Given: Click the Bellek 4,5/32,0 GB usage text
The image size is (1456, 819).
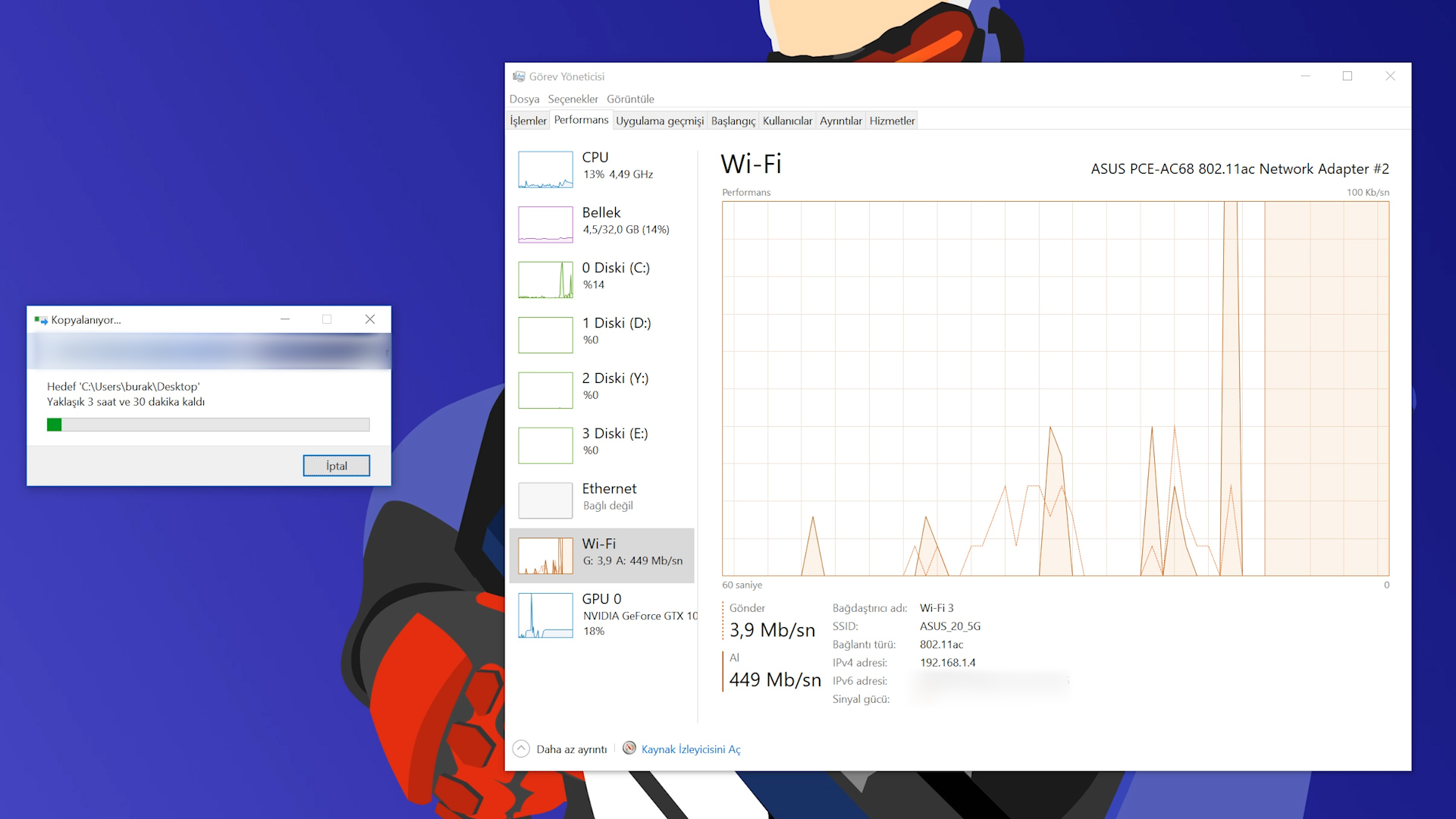Looking at the screenshot, I should click(626, 230).
